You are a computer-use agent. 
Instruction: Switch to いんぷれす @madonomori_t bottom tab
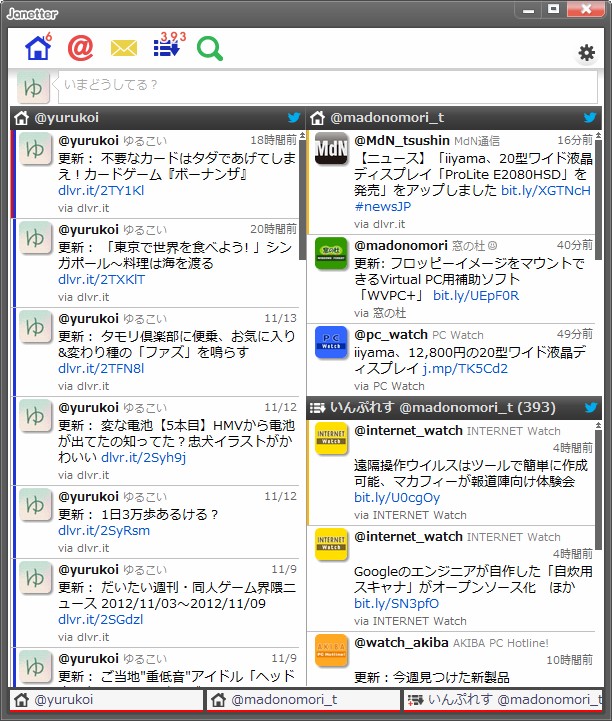503,700
